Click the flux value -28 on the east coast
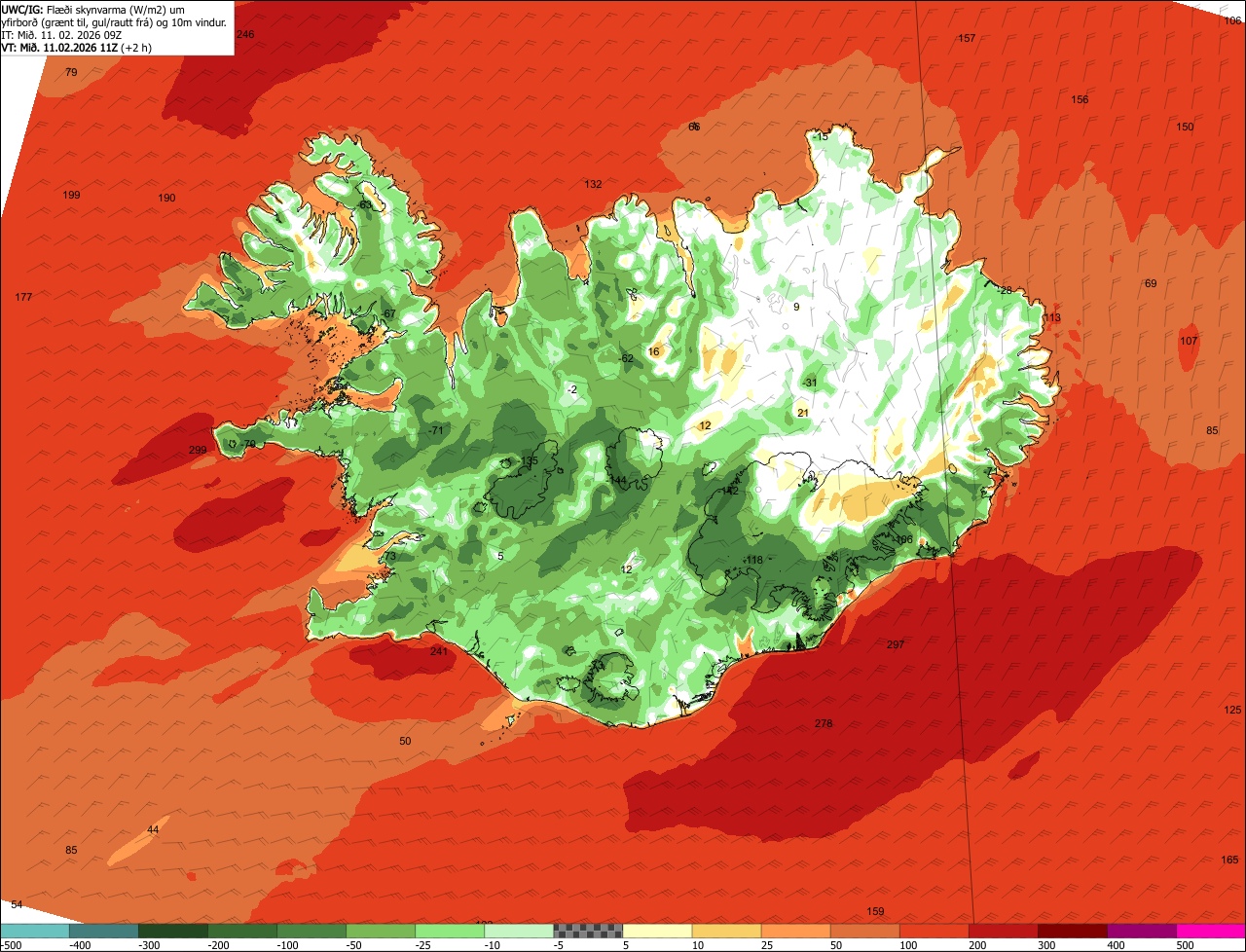1246x952 pixels. (1004, 290)
